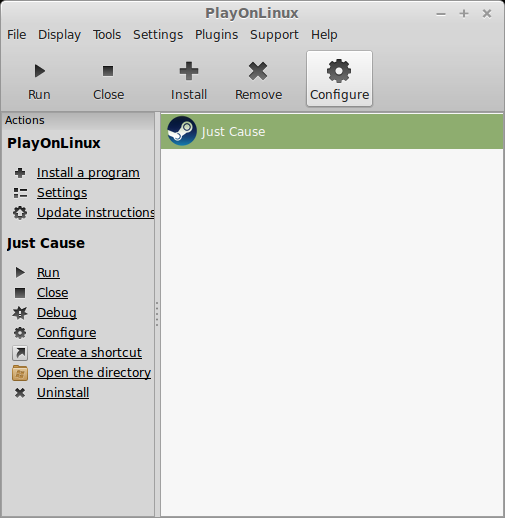Click the Close stop icon in toolbar

click(108, 71)
